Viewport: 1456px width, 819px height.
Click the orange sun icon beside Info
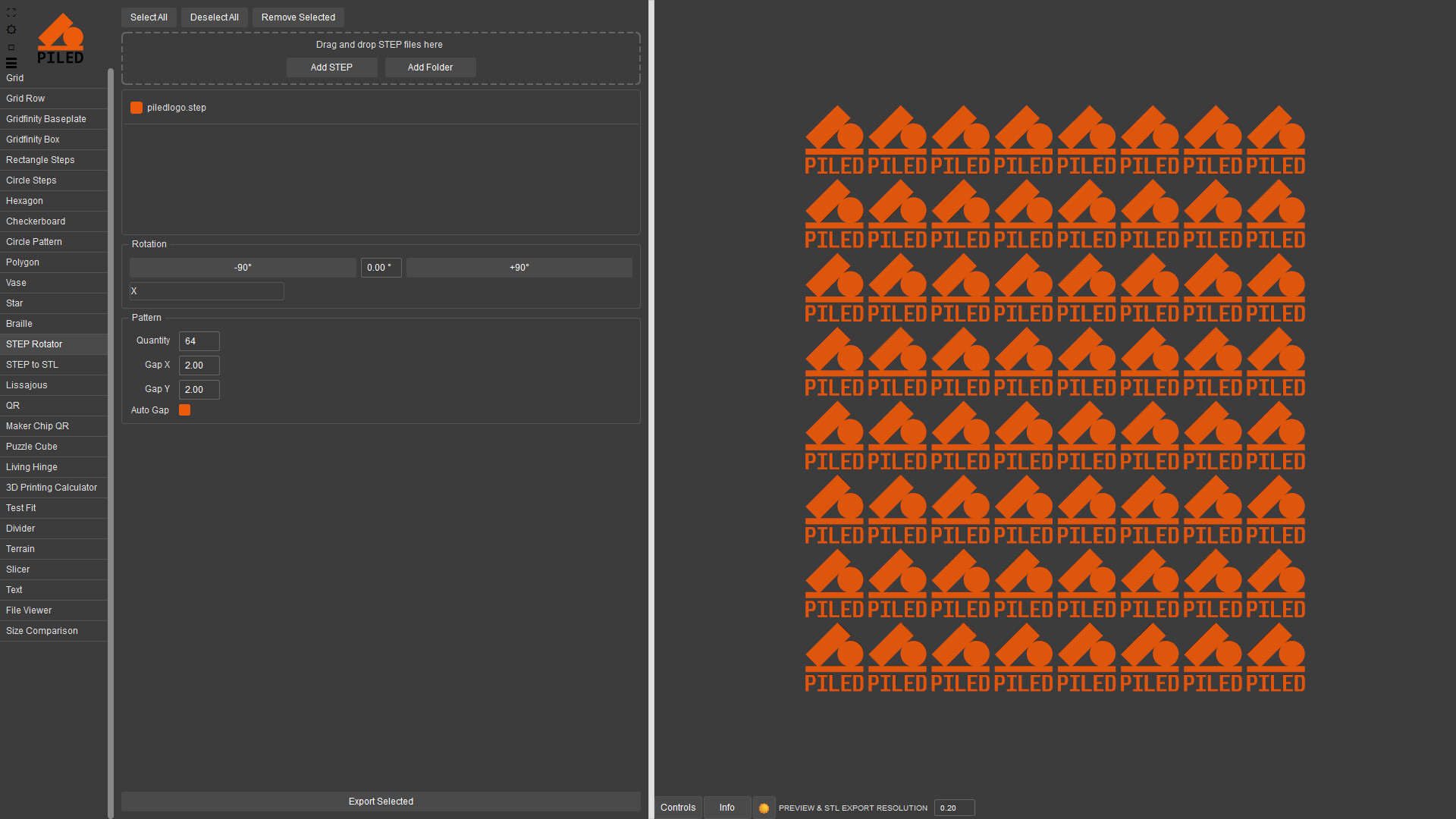pyautogui.click(x=764, y=808)
